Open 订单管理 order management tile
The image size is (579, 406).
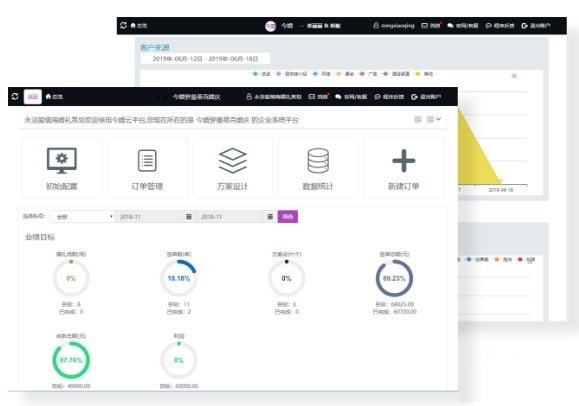click(147, 168)
